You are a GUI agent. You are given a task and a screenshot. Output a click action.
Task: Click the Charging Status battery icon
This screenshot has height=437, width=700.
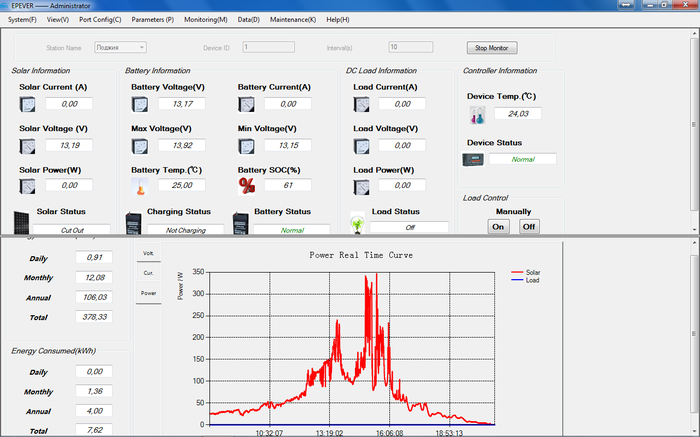pyautogui.click(x=134, y=222)
